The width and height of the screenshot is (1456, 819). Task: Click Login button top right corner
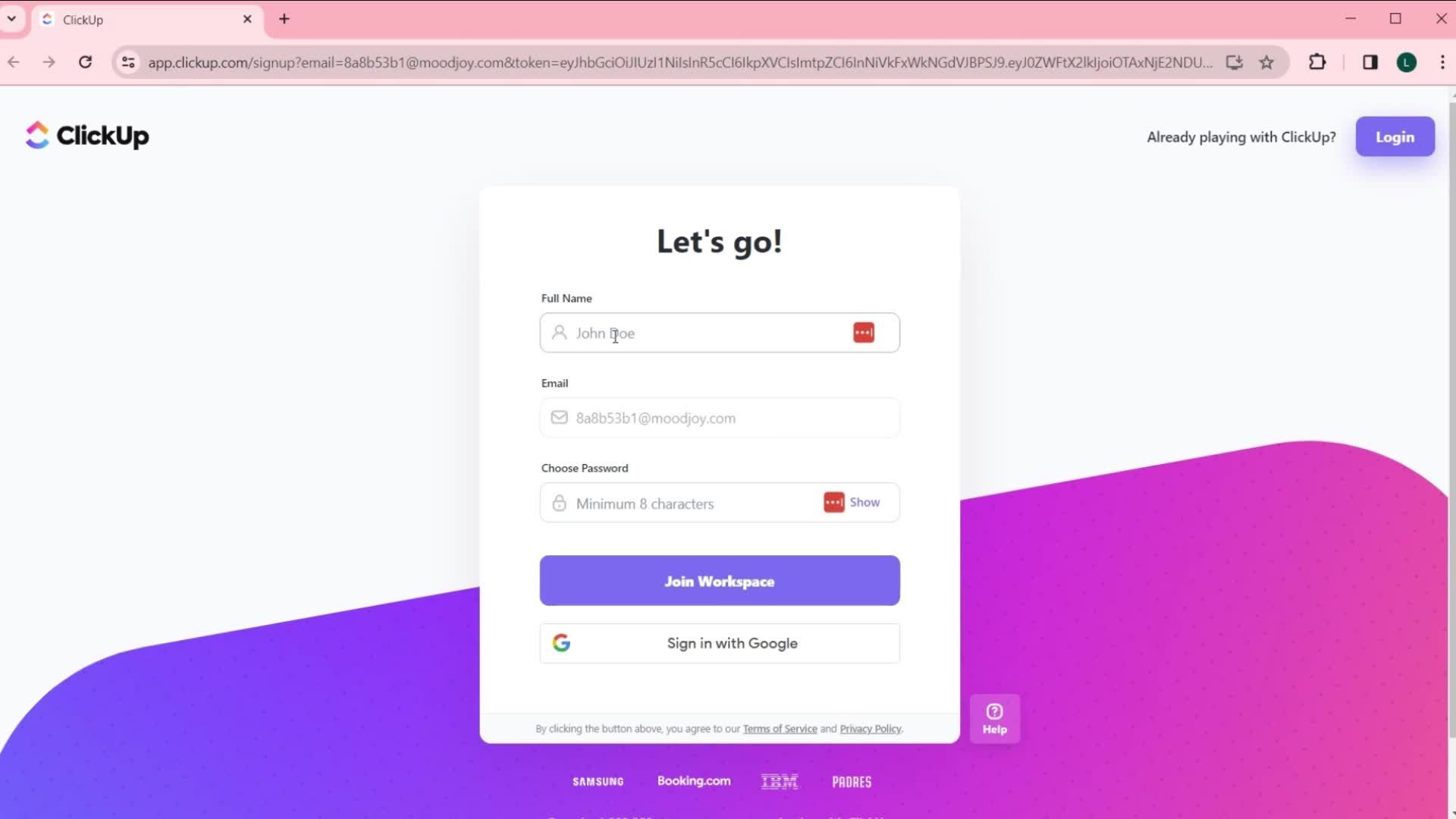click(x=1395, y=136)
